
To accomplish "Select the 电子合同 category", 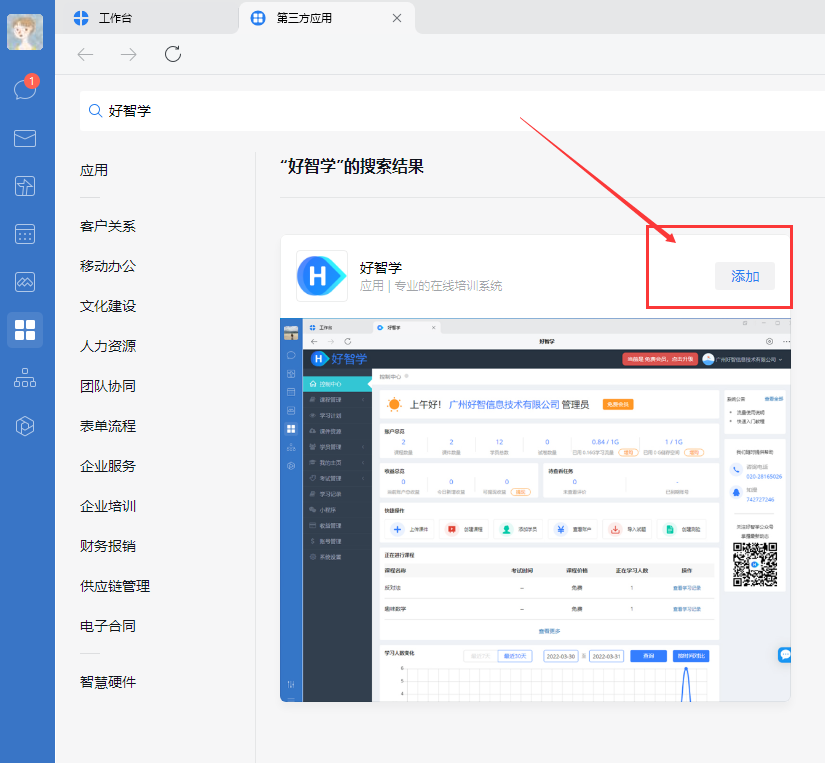I will (x=108, y=626).
